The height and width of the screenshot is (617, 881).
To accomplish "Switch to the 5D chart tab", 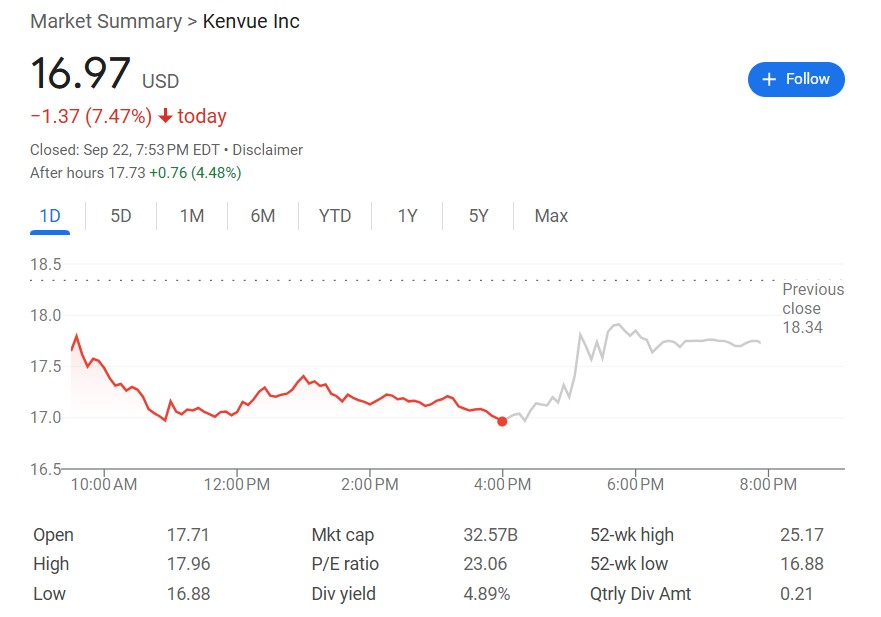I will (121, 216).
